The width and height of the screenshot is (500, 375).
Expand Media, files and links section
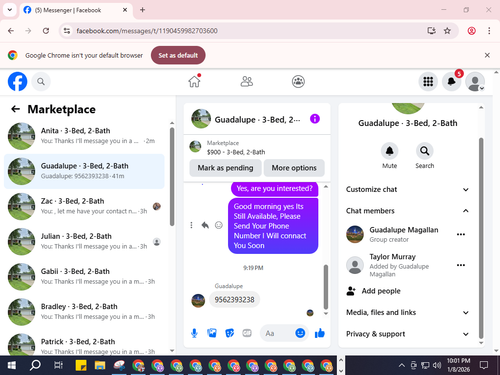[407, 312]
